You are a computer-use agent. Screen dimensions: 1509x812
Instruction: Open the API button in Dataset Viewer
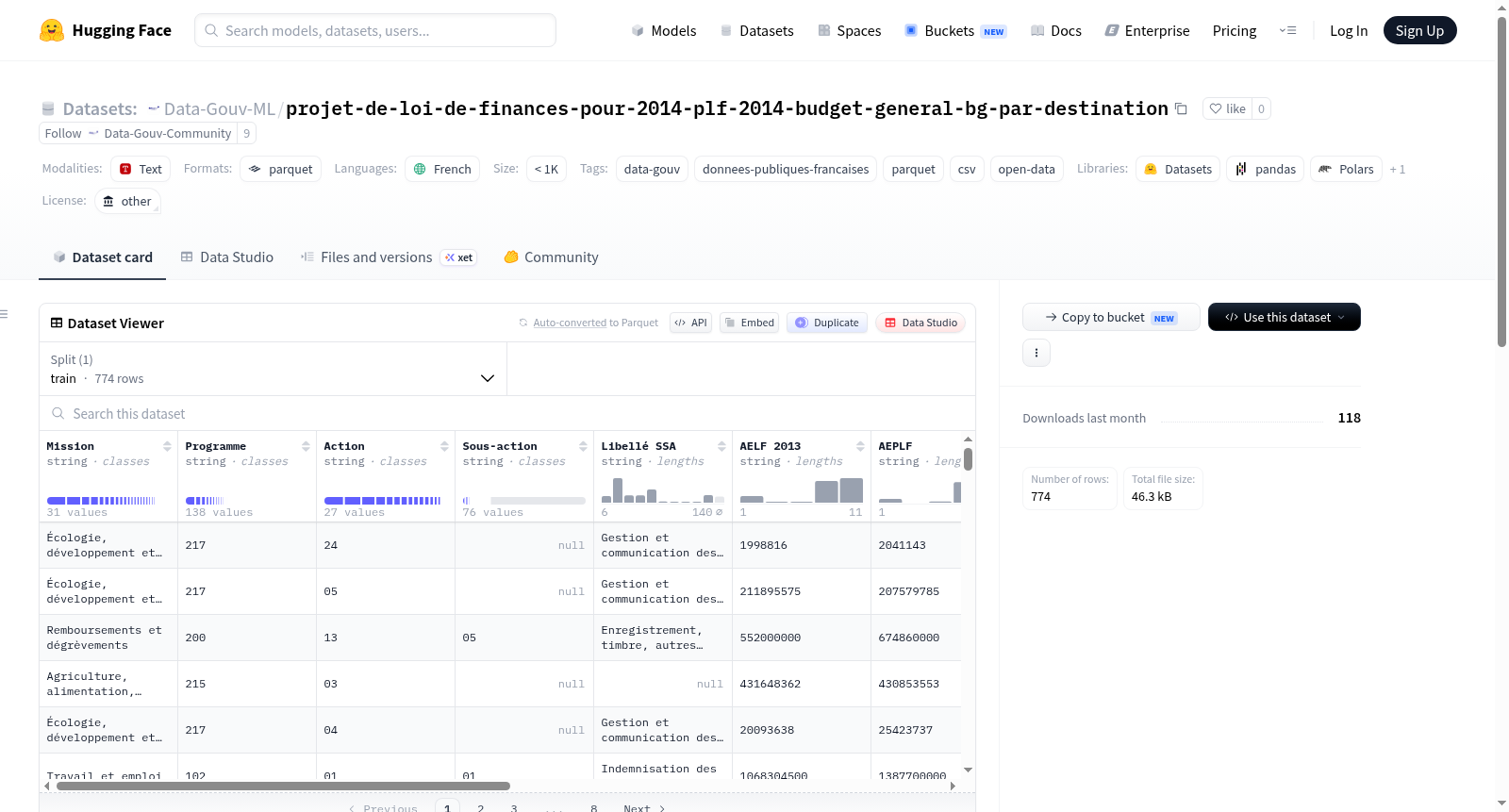coord(691,323)
